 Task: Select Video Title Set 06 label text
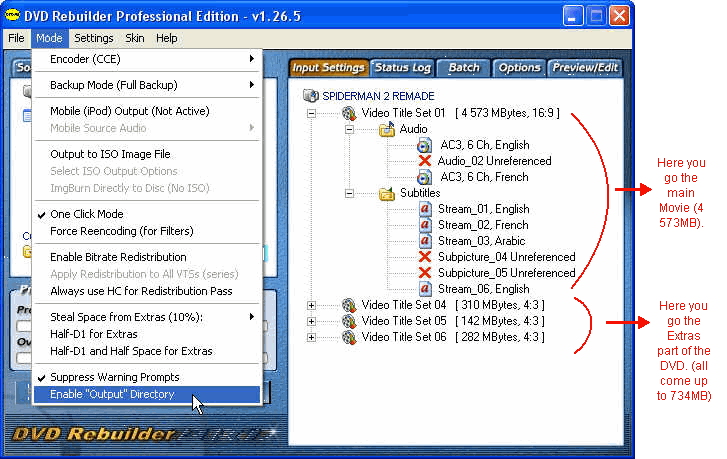[404, 337]
